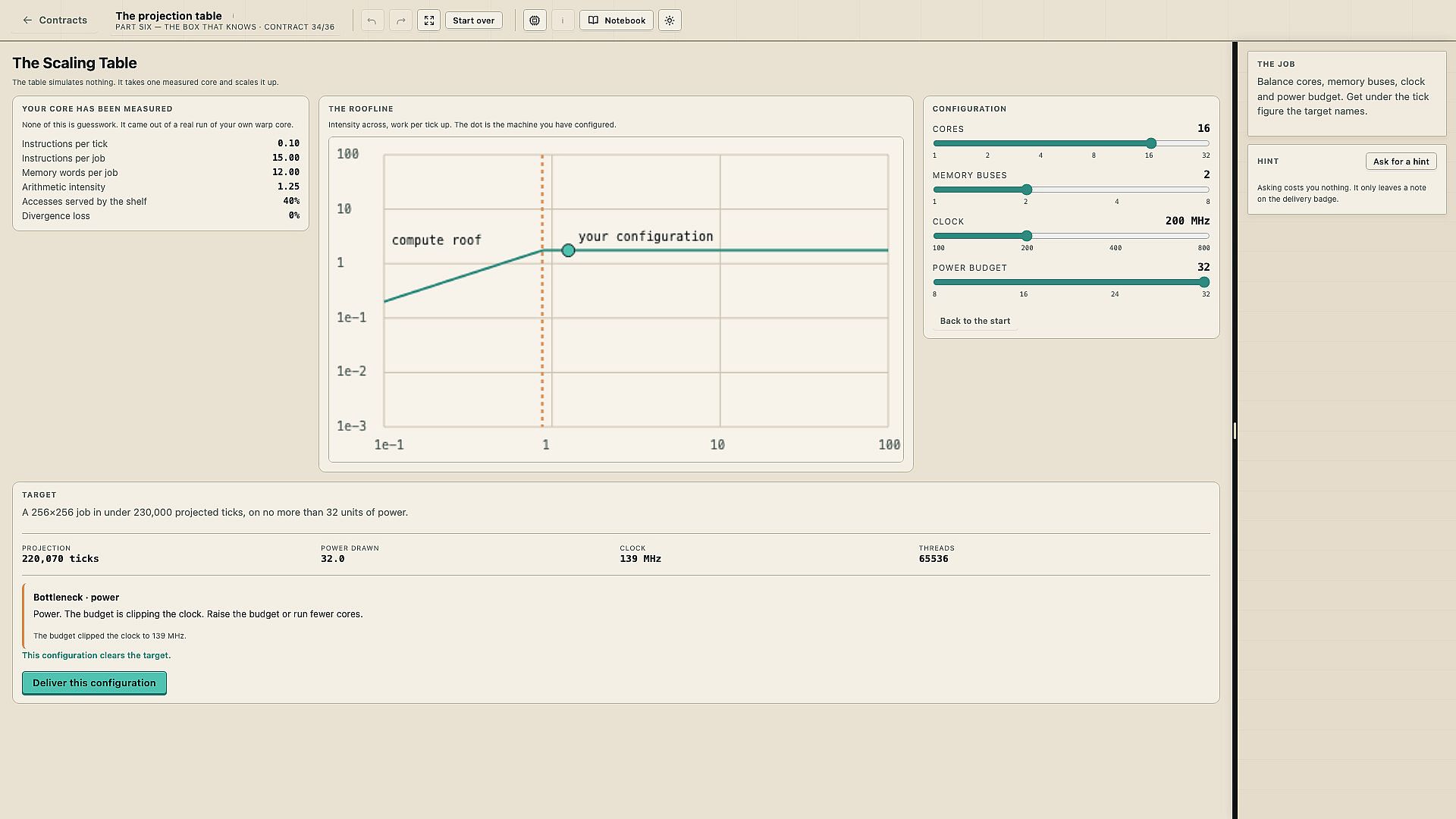Click The projection table title
The width and height of the screenshot is (1456, 819).
169,16
